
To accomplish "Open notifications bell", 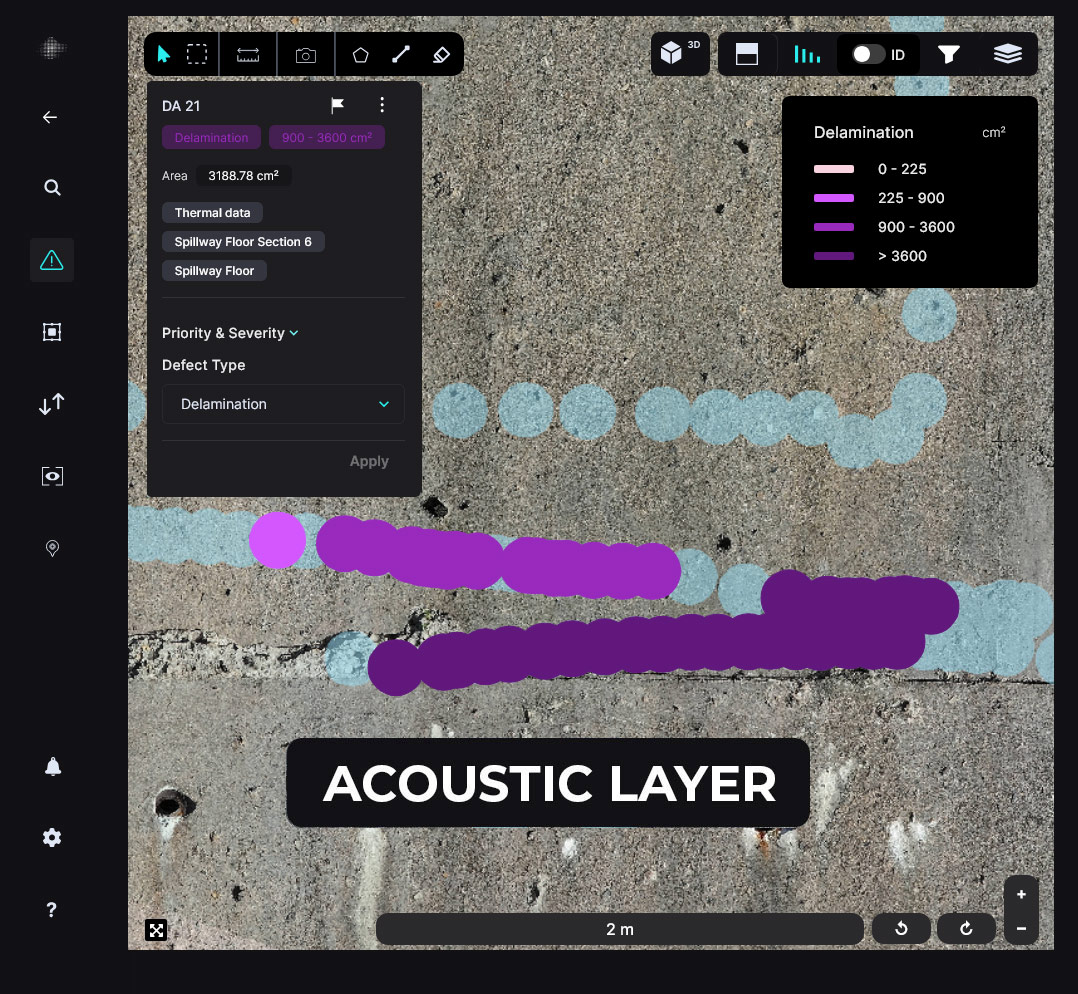I will (53, 766).
